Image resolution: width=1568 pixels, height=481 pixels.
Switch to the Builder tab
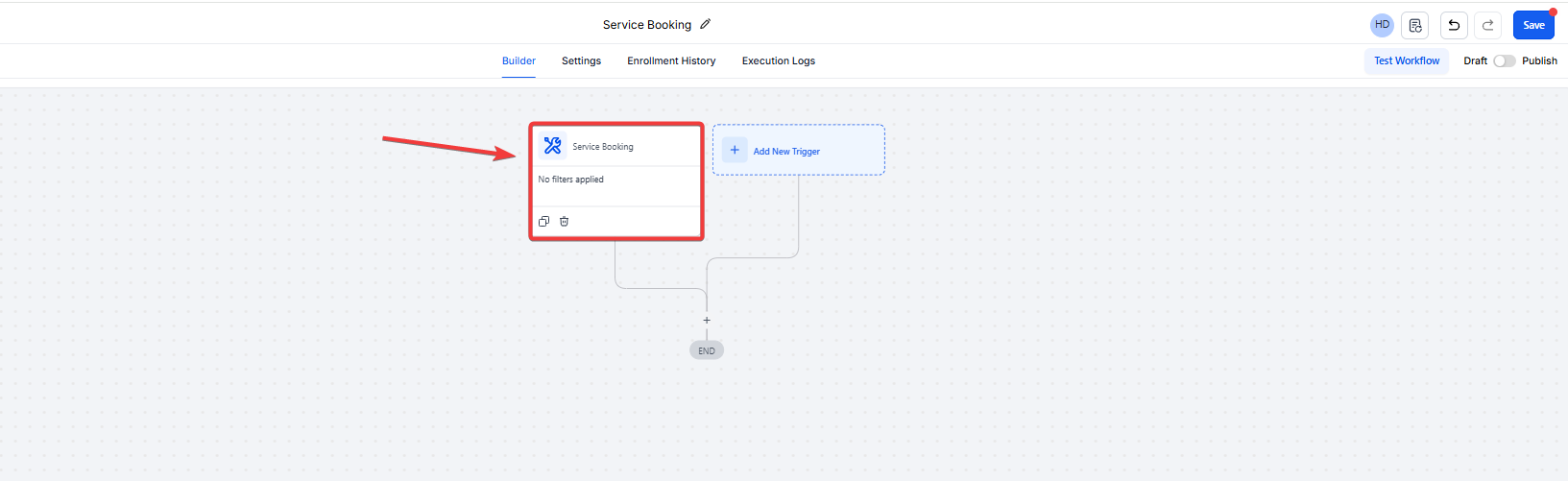519,60
